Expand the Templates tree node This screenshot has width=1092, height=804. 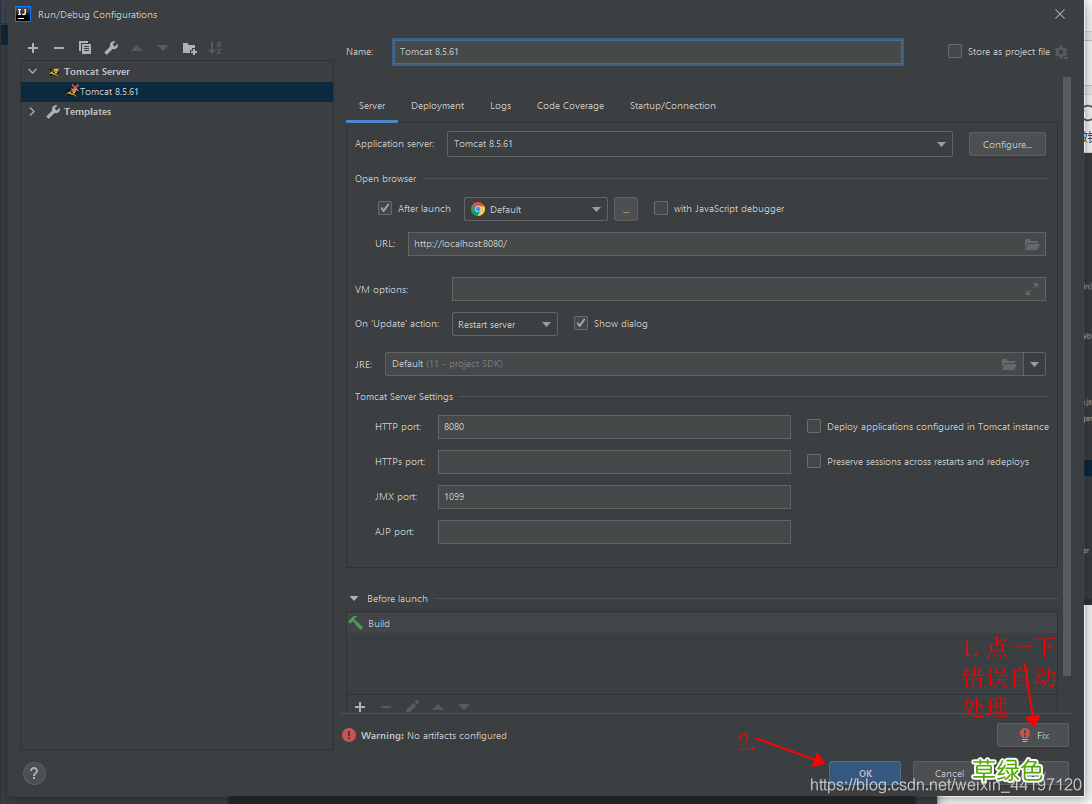point(32,112)
